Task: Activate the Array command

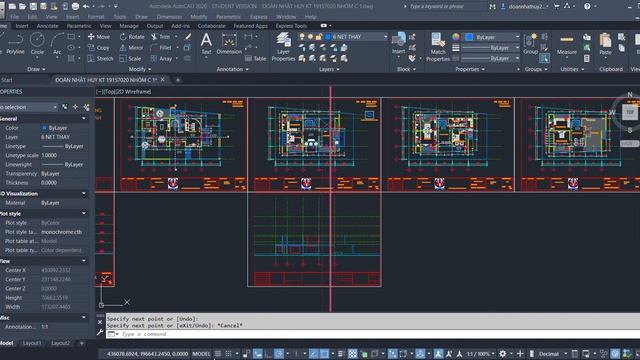Action: (x=161, y=59)
